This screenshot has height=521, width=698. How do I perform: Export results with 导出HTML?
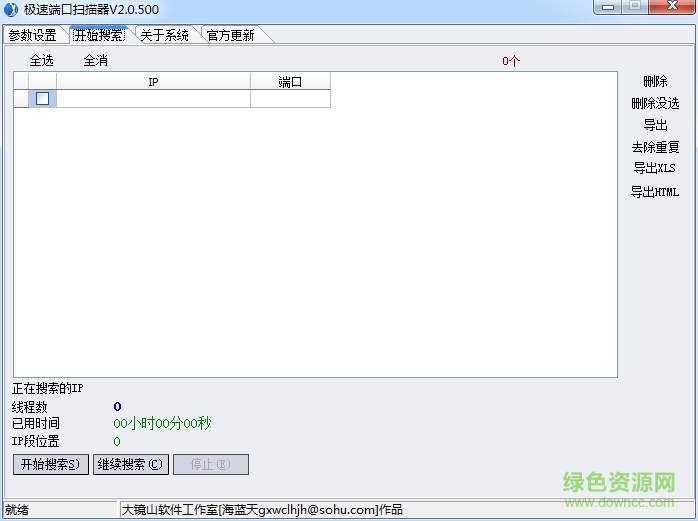point(655,192)
